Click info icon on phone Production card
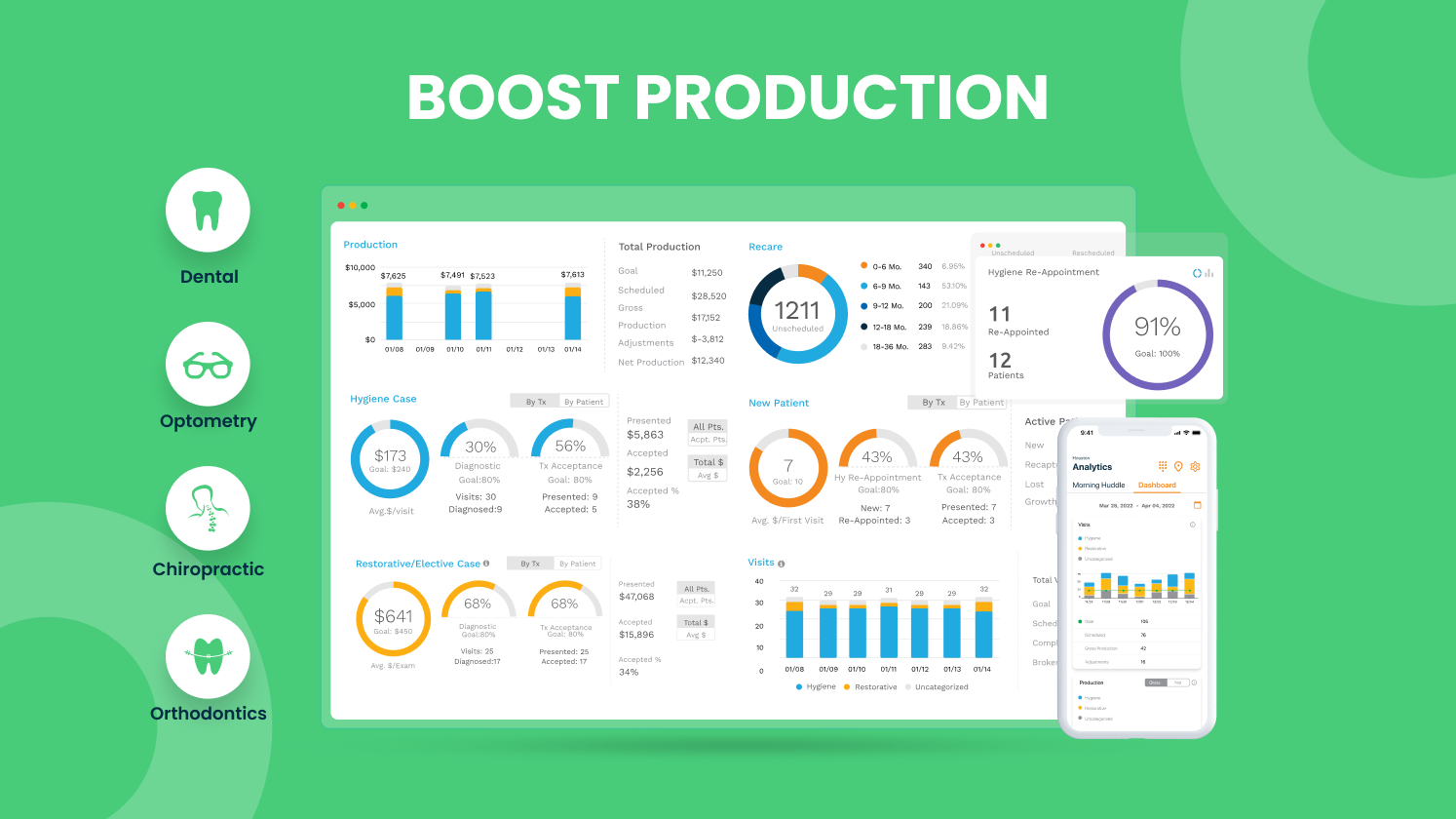 click(1195, 682)
